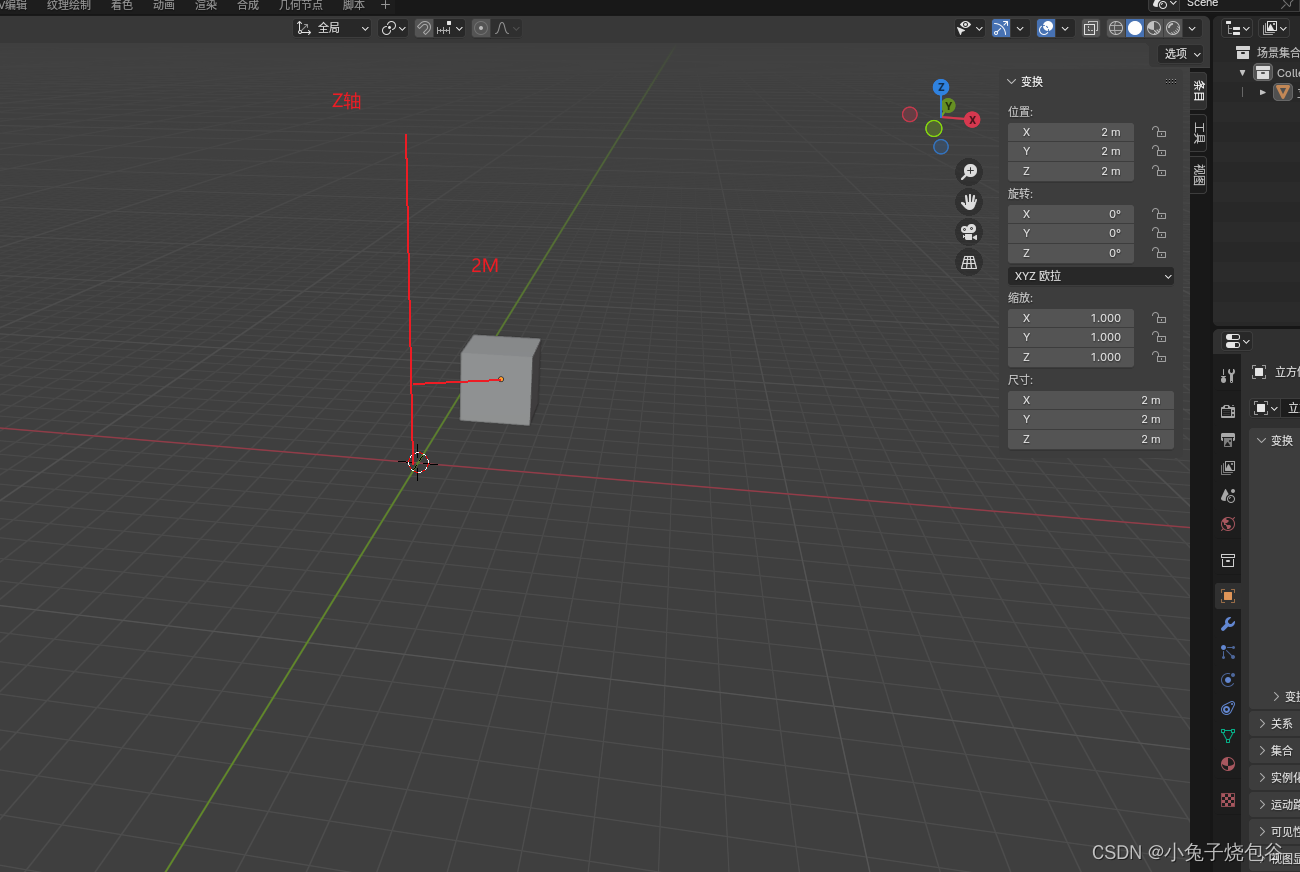The height and width of the screenshot is (872, 1300).
Task: Lock location X with padlock icon
Action: pyautogui.click(x=1159, y=132)
